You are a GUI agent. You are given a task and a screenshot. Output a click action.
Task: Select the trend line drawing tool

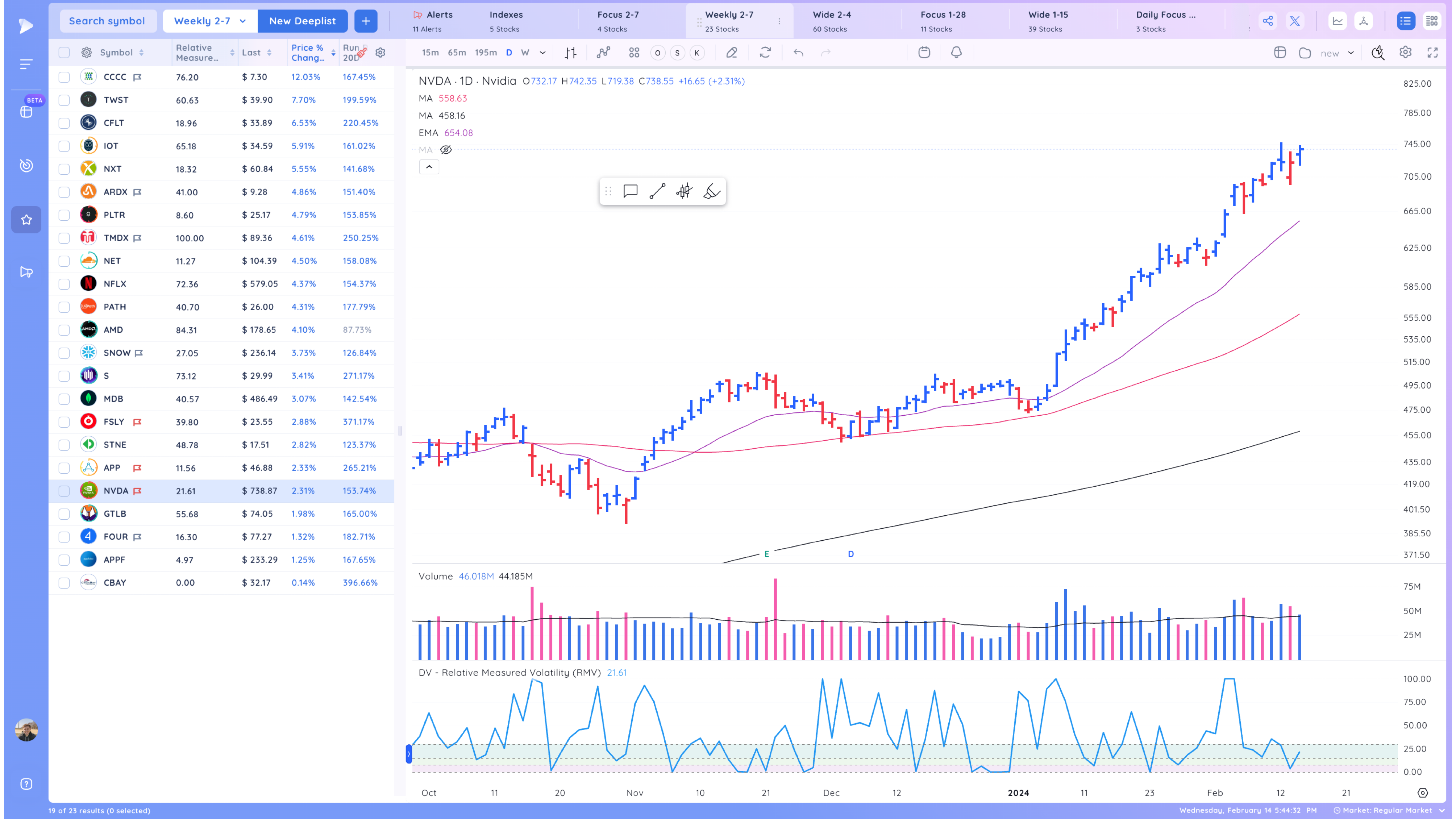(657, 191)
